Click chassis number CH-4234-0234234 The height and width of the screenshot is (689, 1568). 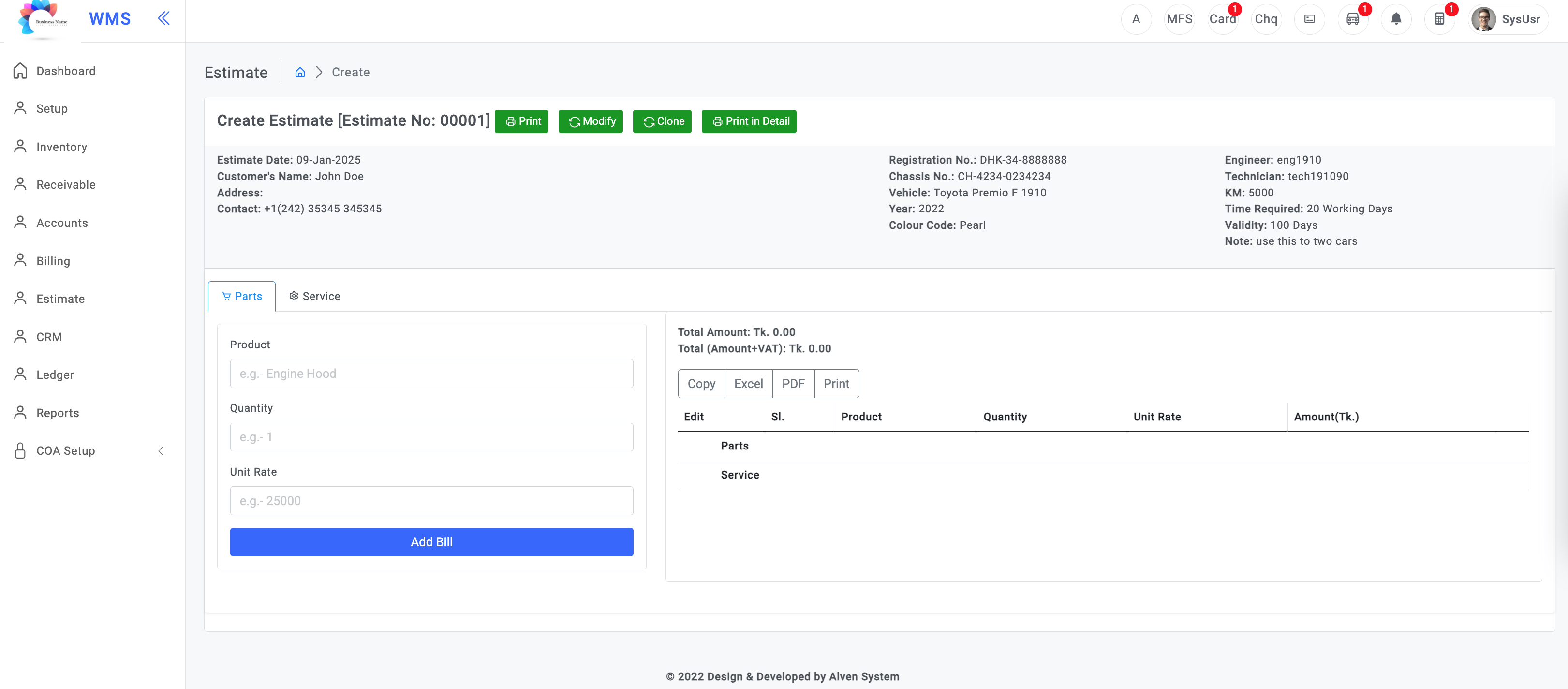[1004, 177]
